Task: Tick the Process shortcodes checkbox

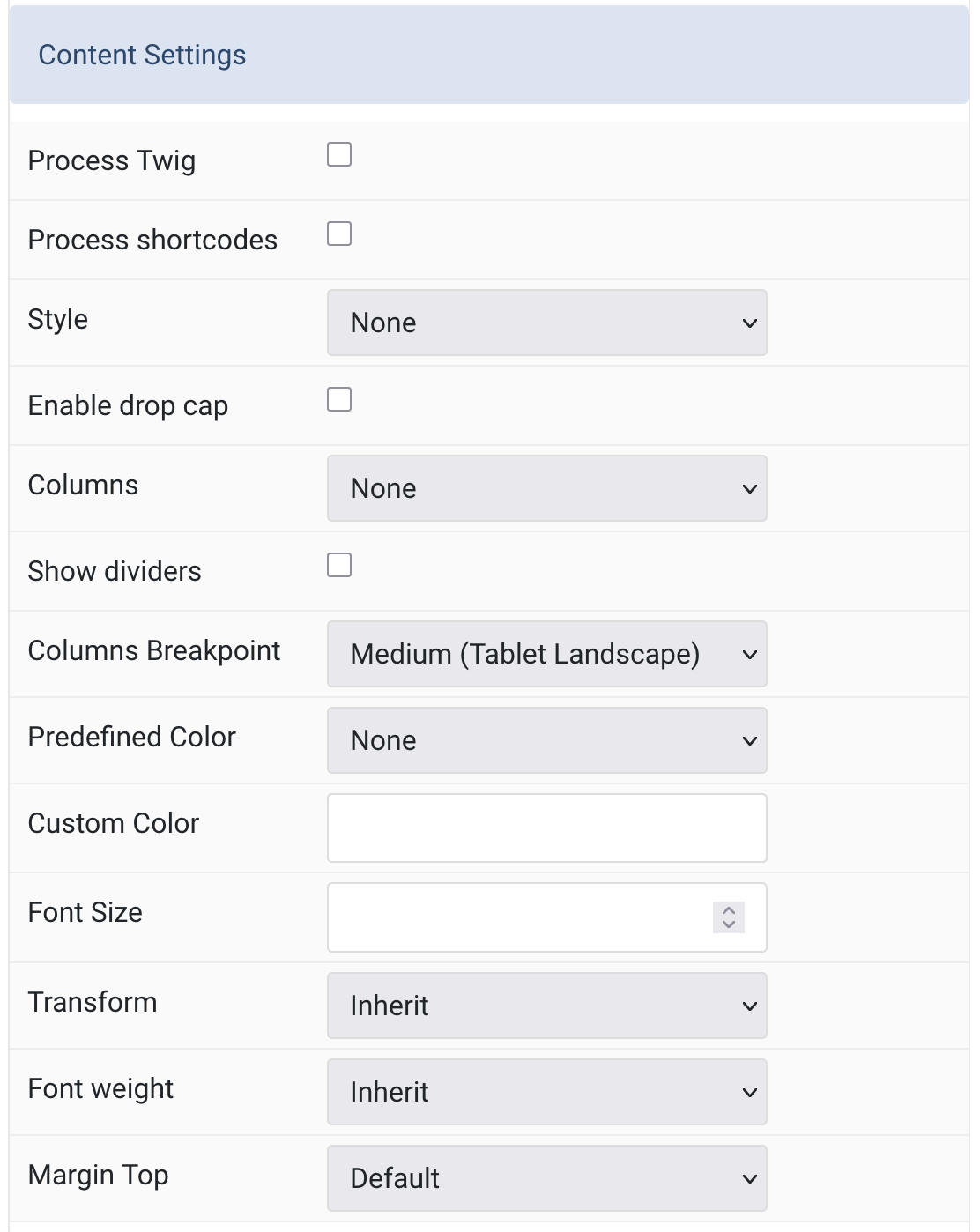Action: (339, 234)
